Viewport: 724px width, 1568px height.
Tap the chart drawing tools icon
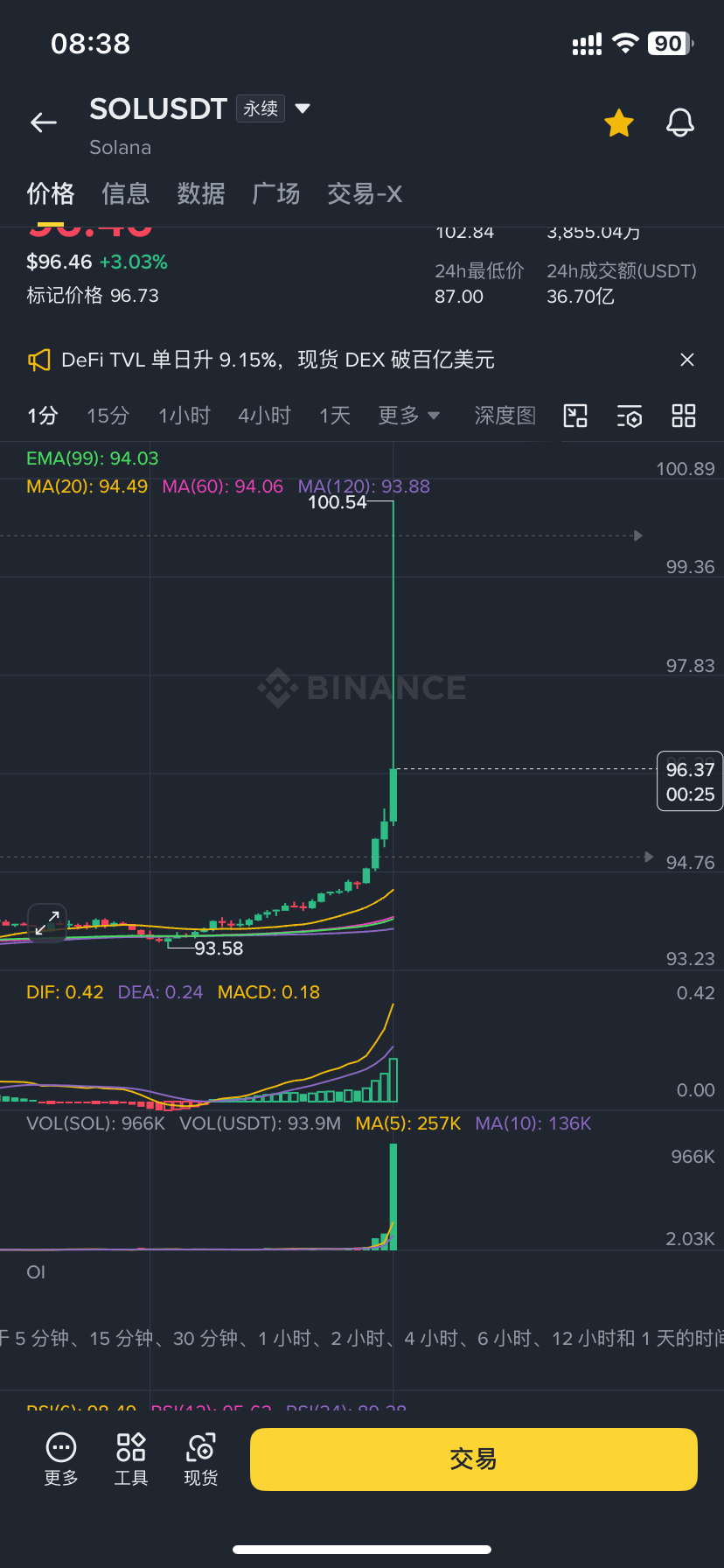(575, 416)
